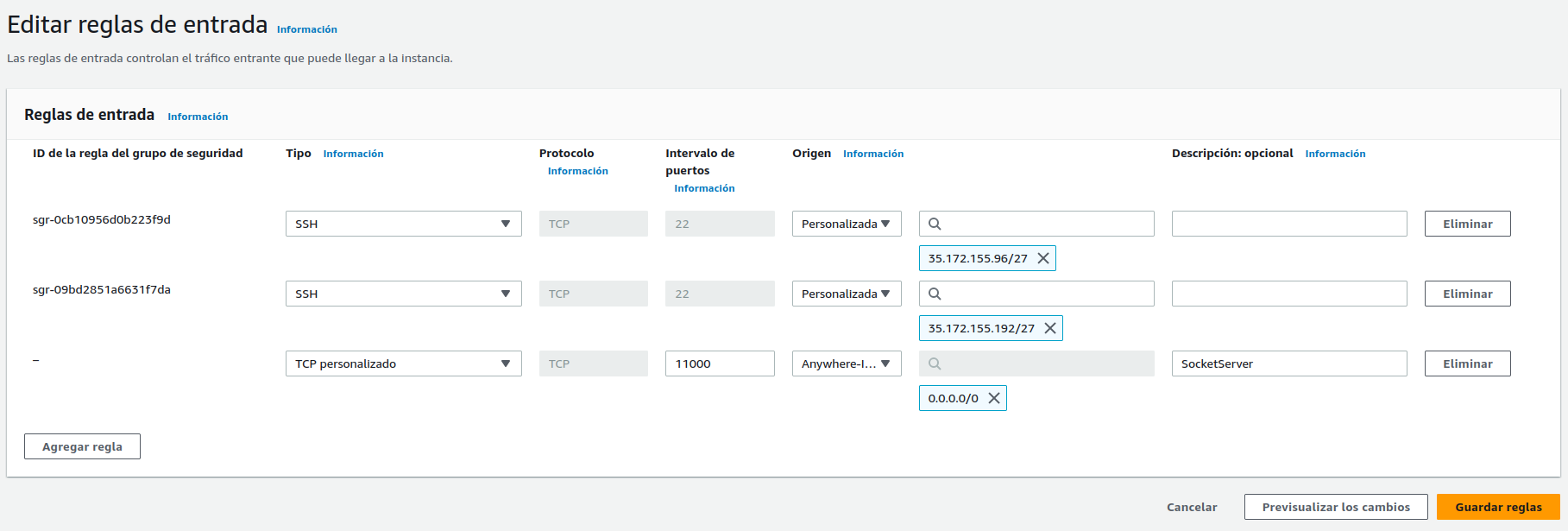Screen dimensions: 1568x531
Task: Remove the 0.0.0.0/0 CIDR tag
Action: pos(993,398)
